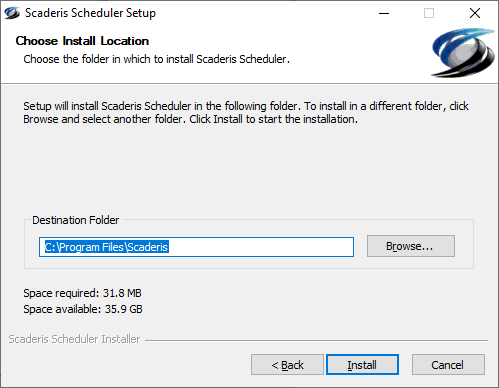Click the highlighted C:\Program Files\Scaderis path text

pyautogui.click(x=107, y=247)
